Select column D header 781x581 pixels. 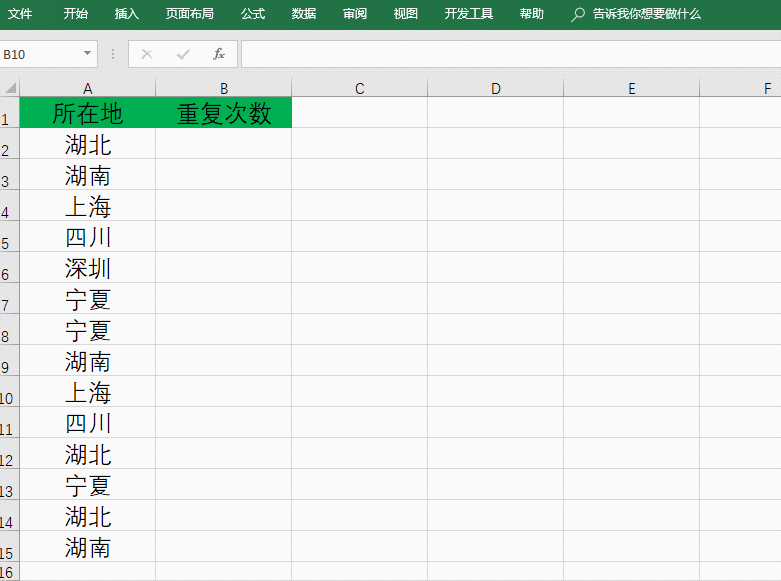coord(496,89)
